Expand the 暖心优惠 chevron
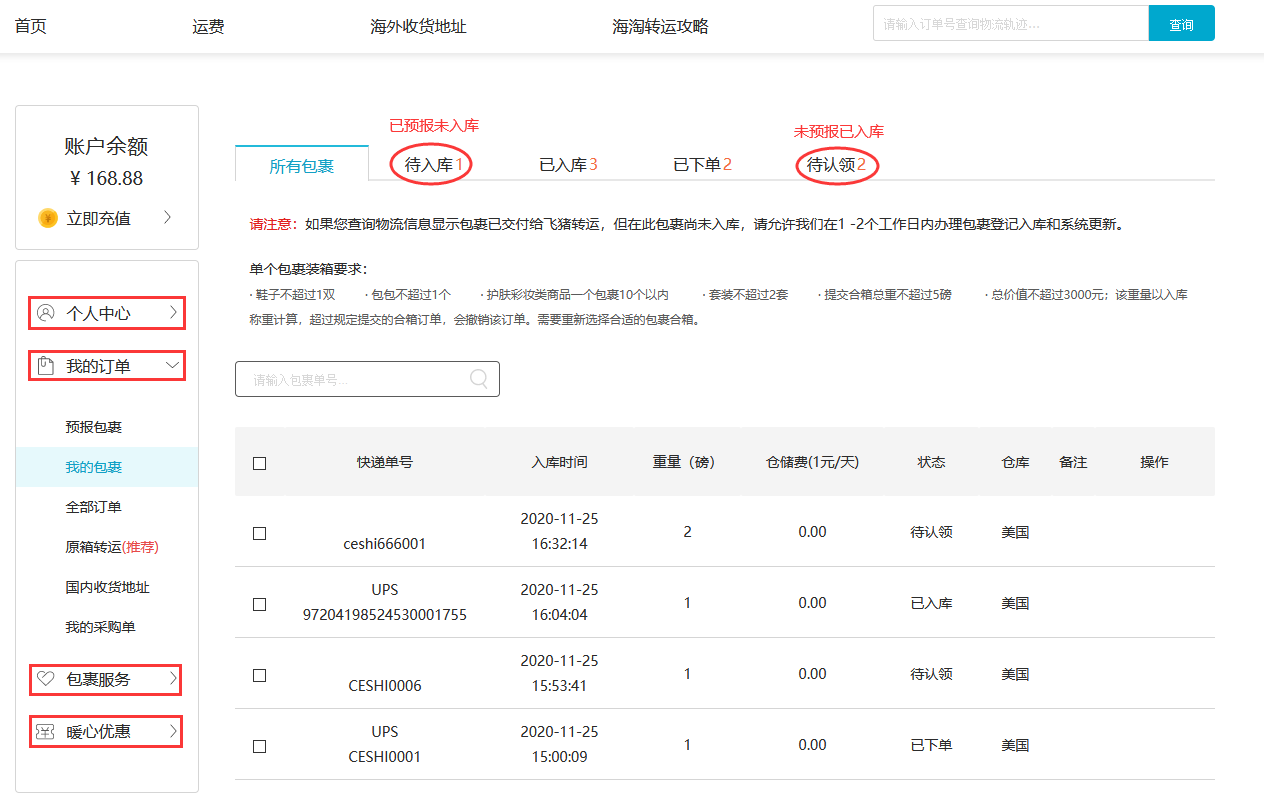Viewport: 1264px width, 795px height. point(173,731)
